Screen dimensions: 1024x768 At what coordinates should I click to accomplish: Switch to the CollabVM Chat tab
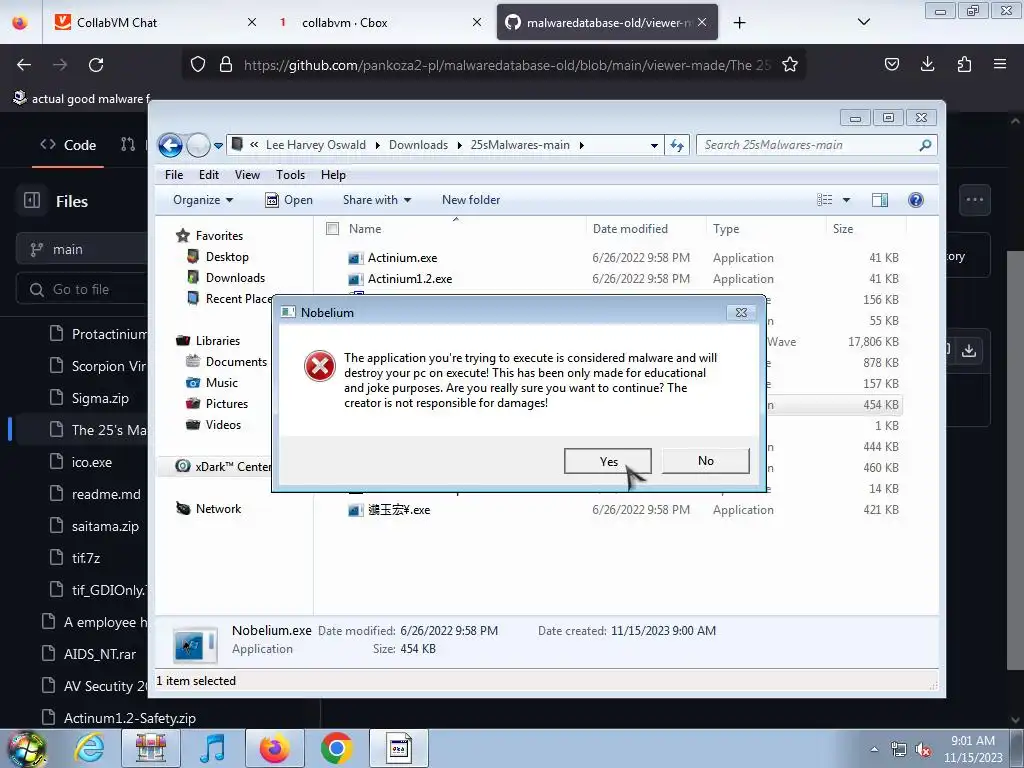coord(155,23)
